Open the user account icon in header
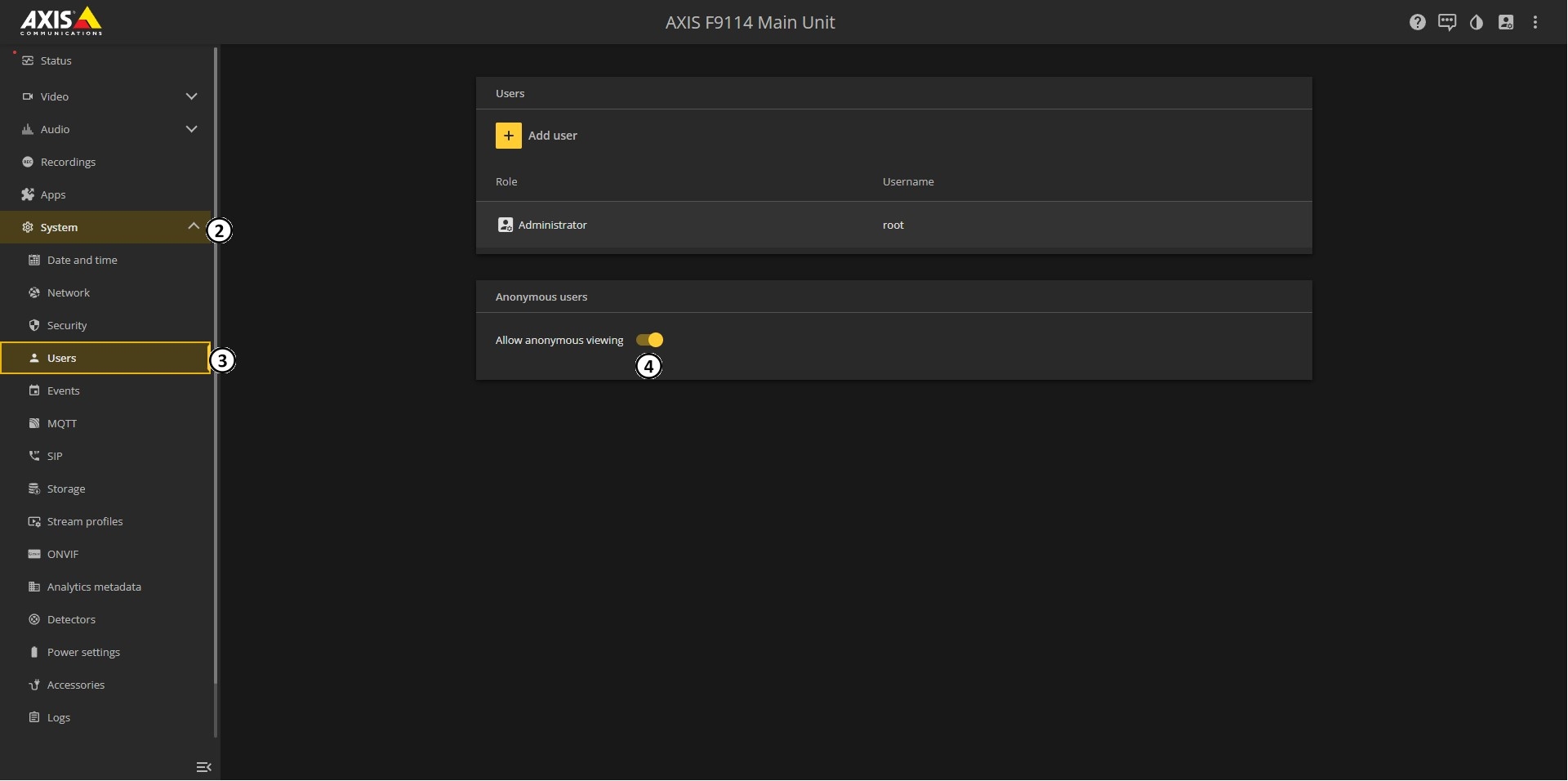This screenshot has width=1568, height=781. (1506, 22)
